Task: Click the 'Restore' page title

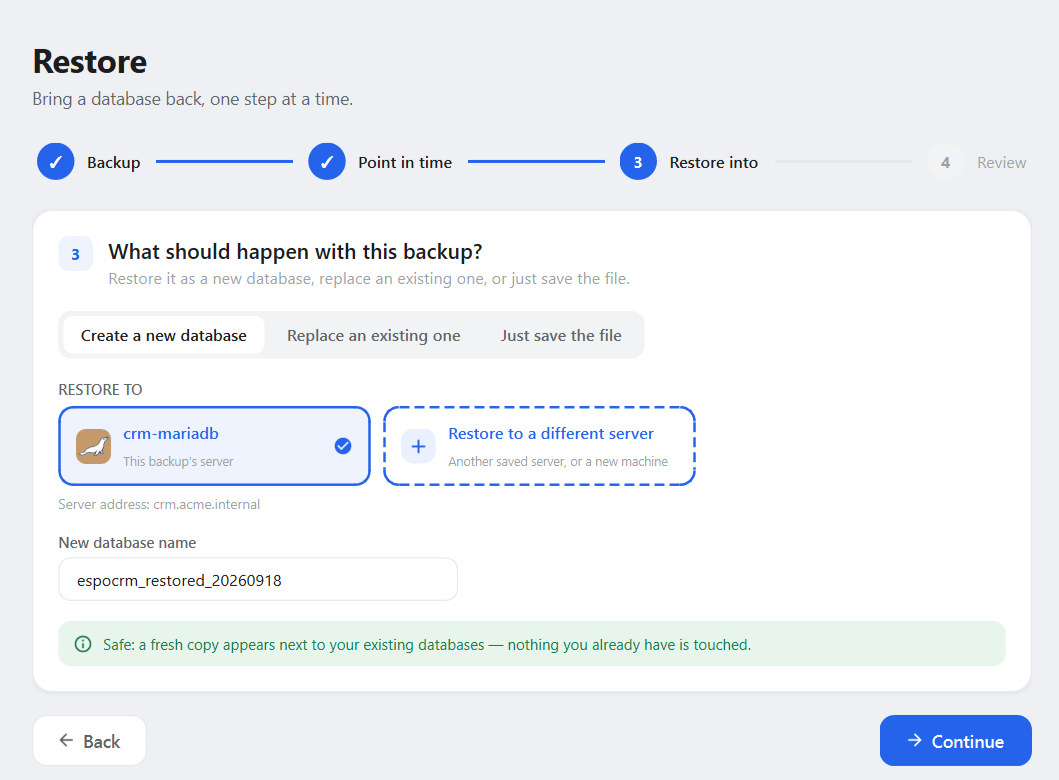Action: tap(90, 61)
